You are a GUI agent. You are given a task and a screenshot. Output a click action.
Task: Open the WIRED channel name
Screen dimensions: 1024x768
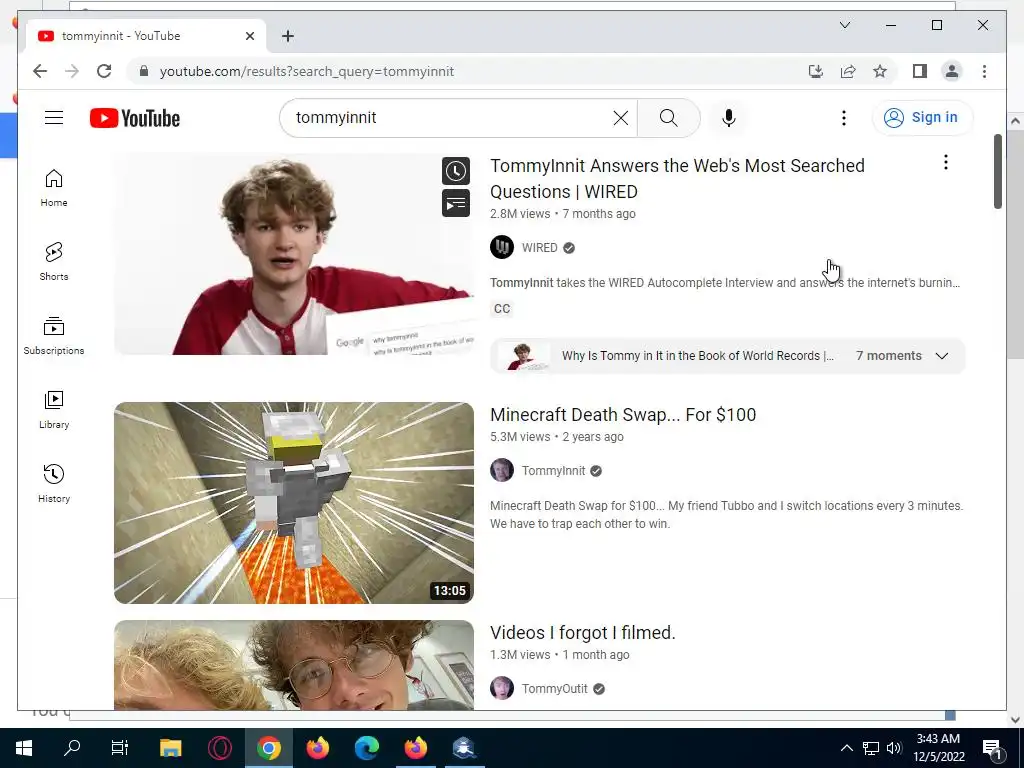[x=539, y=248]
